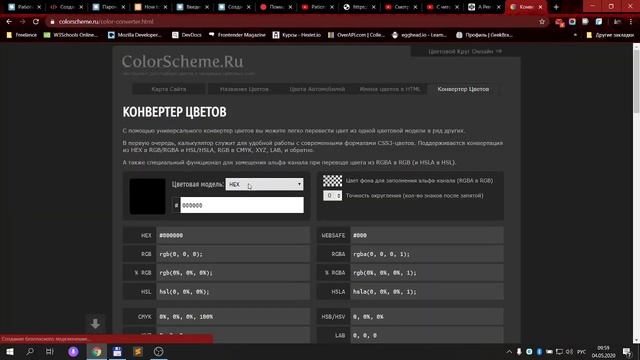Open the purple app icon in taskbar
The width and height of the screenshot is (640, 360).
point(73,351)
